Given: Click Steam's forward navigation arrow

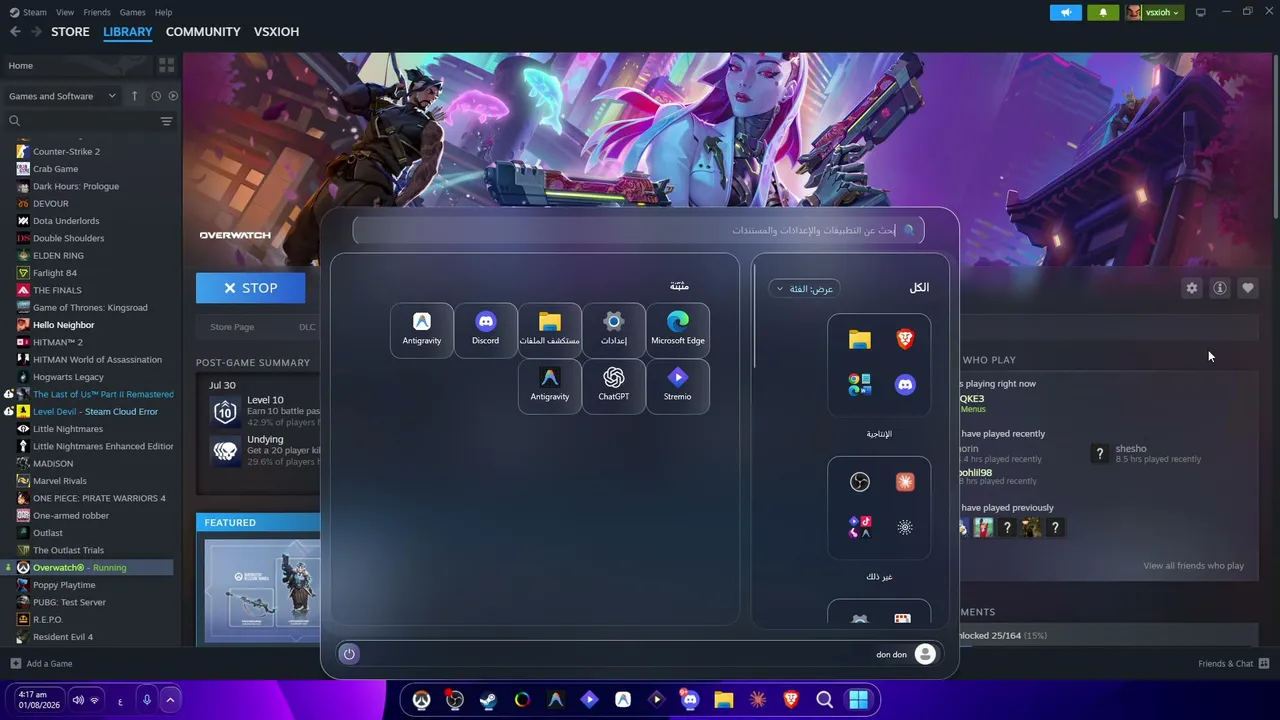Looking at the screenshot, I should click(x=36, y=32).
